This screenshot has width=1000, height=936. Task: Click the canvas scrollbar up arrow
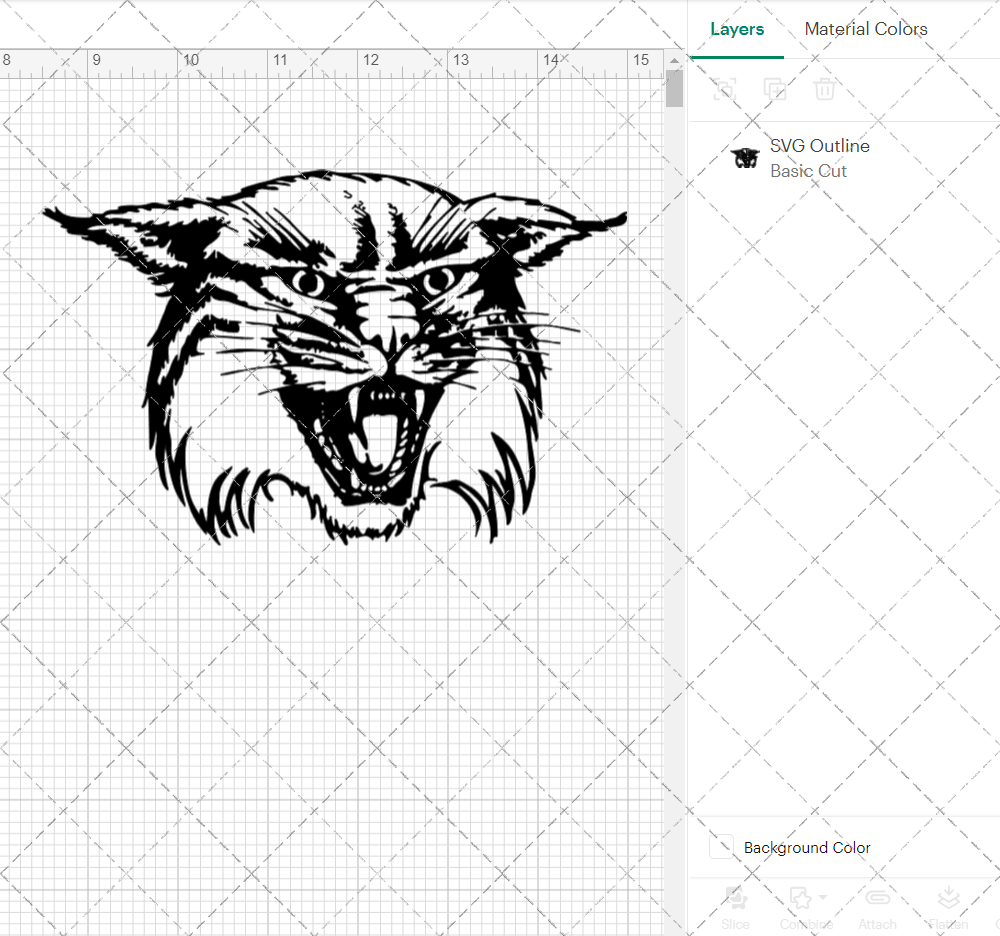point(674,61)
